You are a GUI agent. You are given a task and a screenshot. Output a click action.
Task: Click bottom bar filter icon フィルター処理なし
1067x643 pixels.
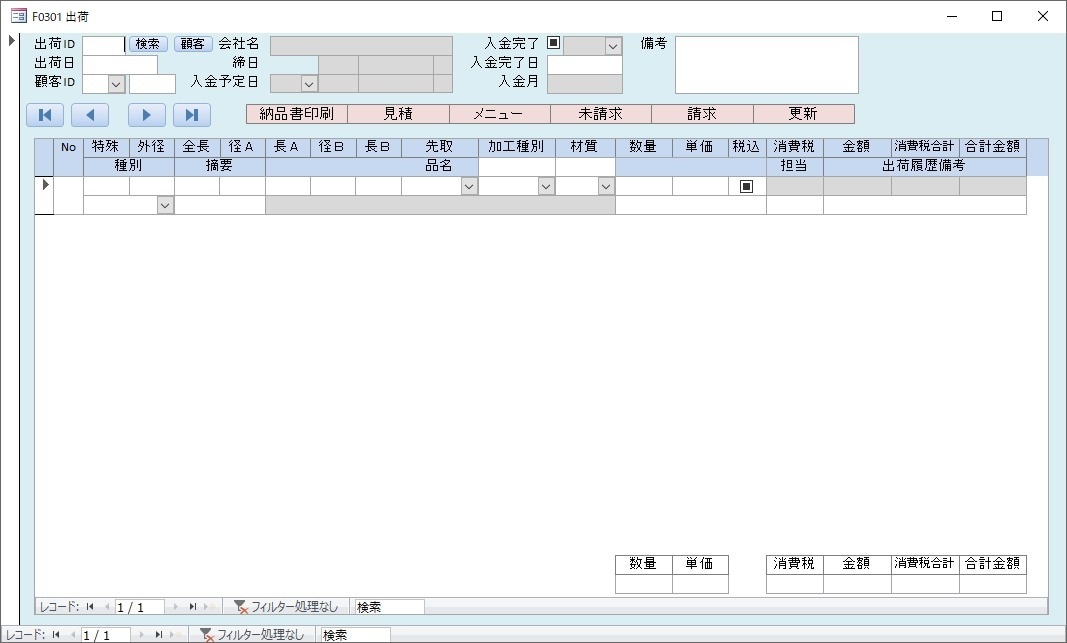(206, 635)
